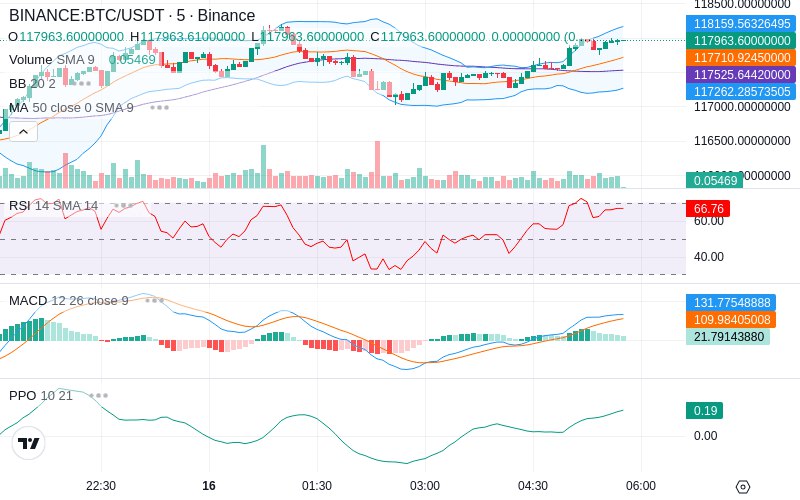
Task: Select the MA 50 close legend
Action: 71,108
